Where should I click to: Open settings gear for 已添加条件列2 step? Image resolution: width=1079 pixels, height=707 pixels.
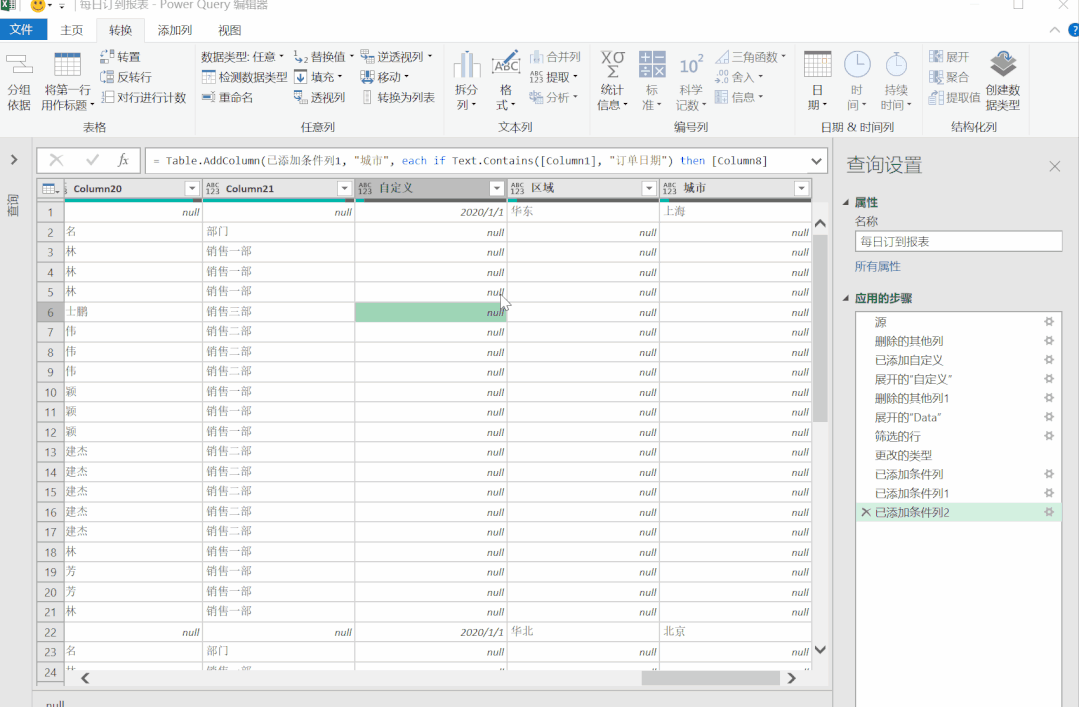[1049, 511]
